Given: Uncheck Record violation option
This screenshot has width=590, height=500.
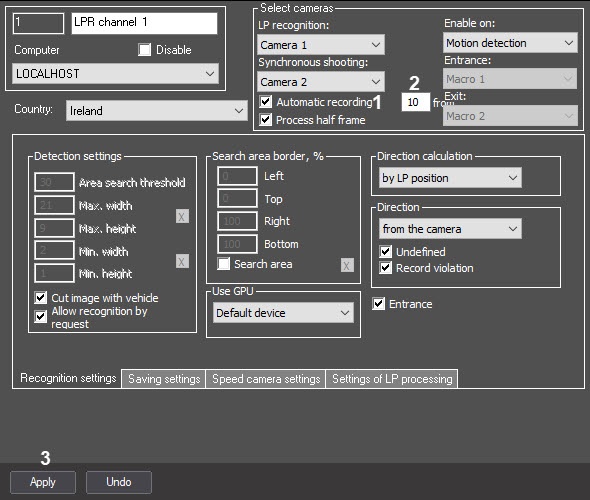Looking at the screenshot, I should (385, 268).
